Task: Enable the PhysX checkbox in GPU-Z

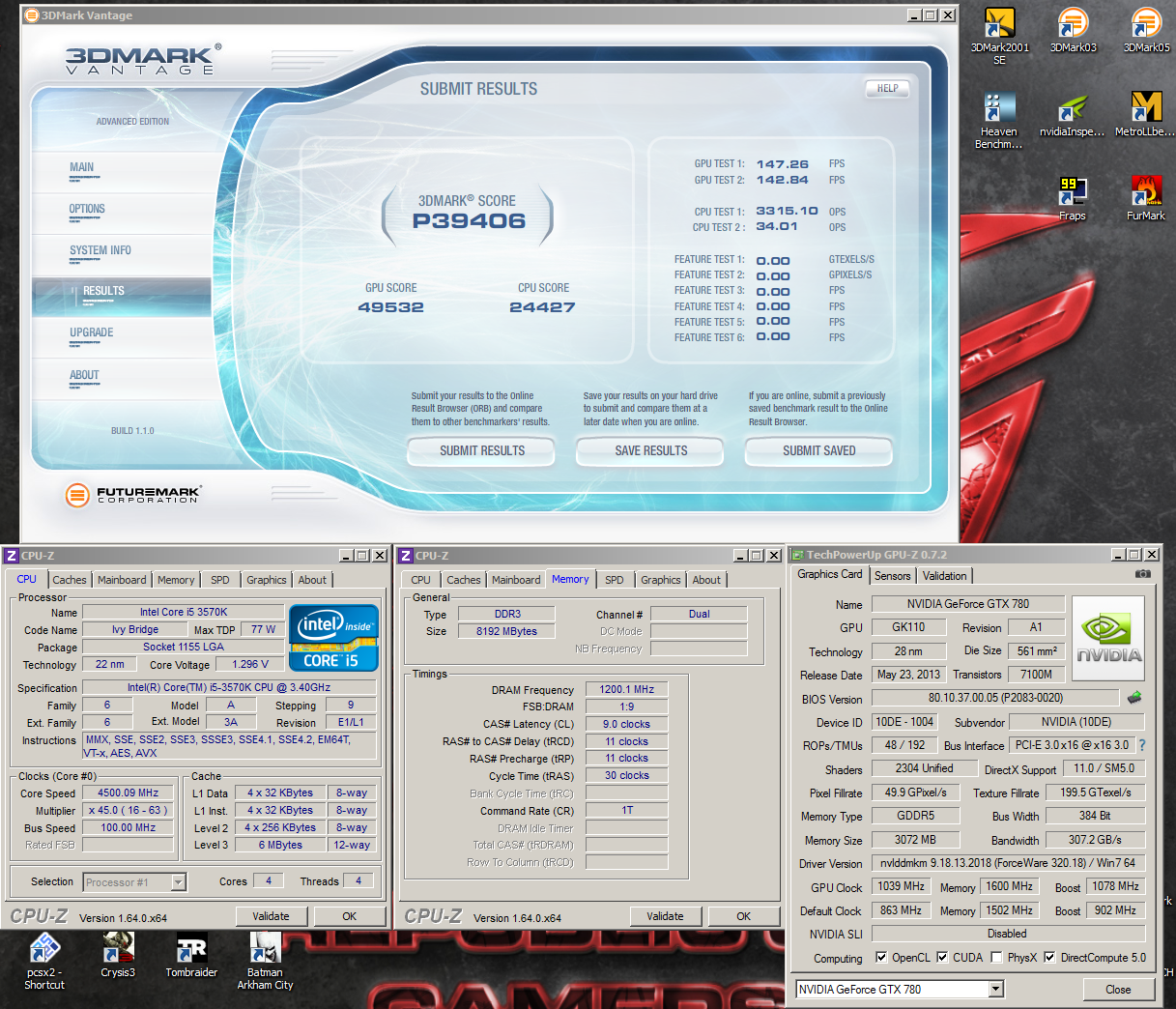Action: tap(996, 958)
